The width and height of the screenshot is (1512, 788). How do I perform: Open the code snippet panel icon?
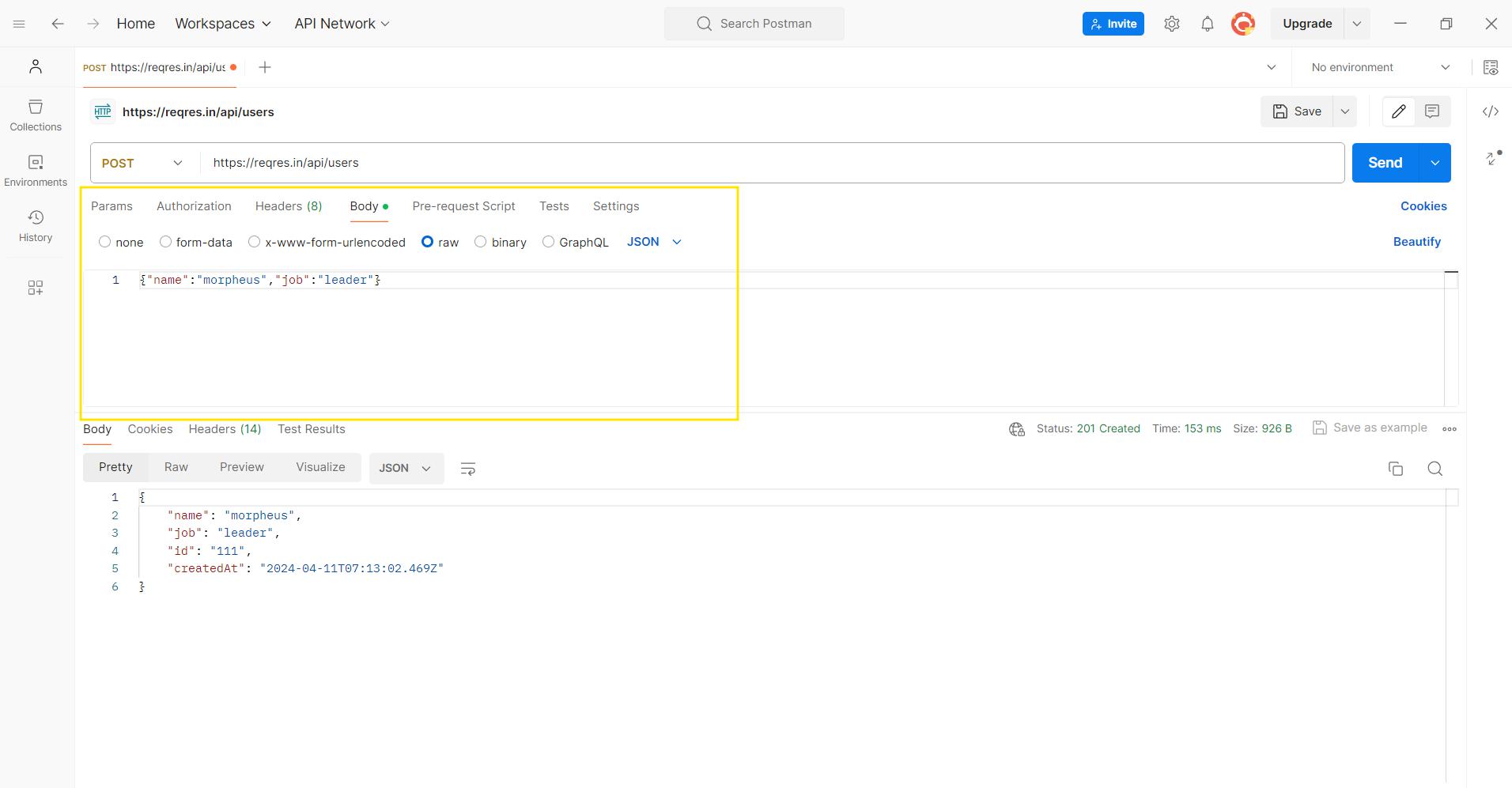click(x=1491, y=111)
